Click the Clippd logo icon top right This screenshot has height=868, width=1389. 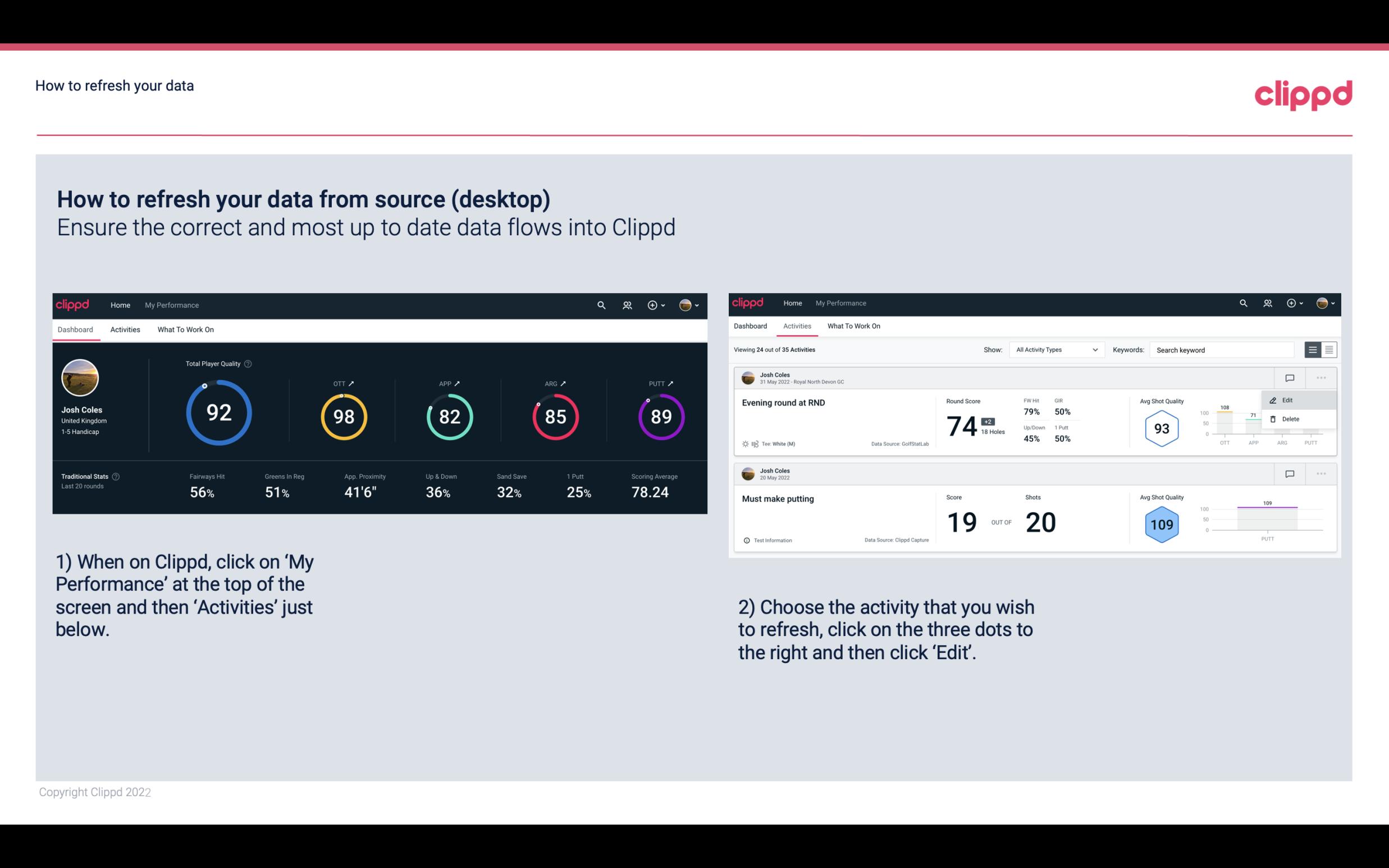1303,95
